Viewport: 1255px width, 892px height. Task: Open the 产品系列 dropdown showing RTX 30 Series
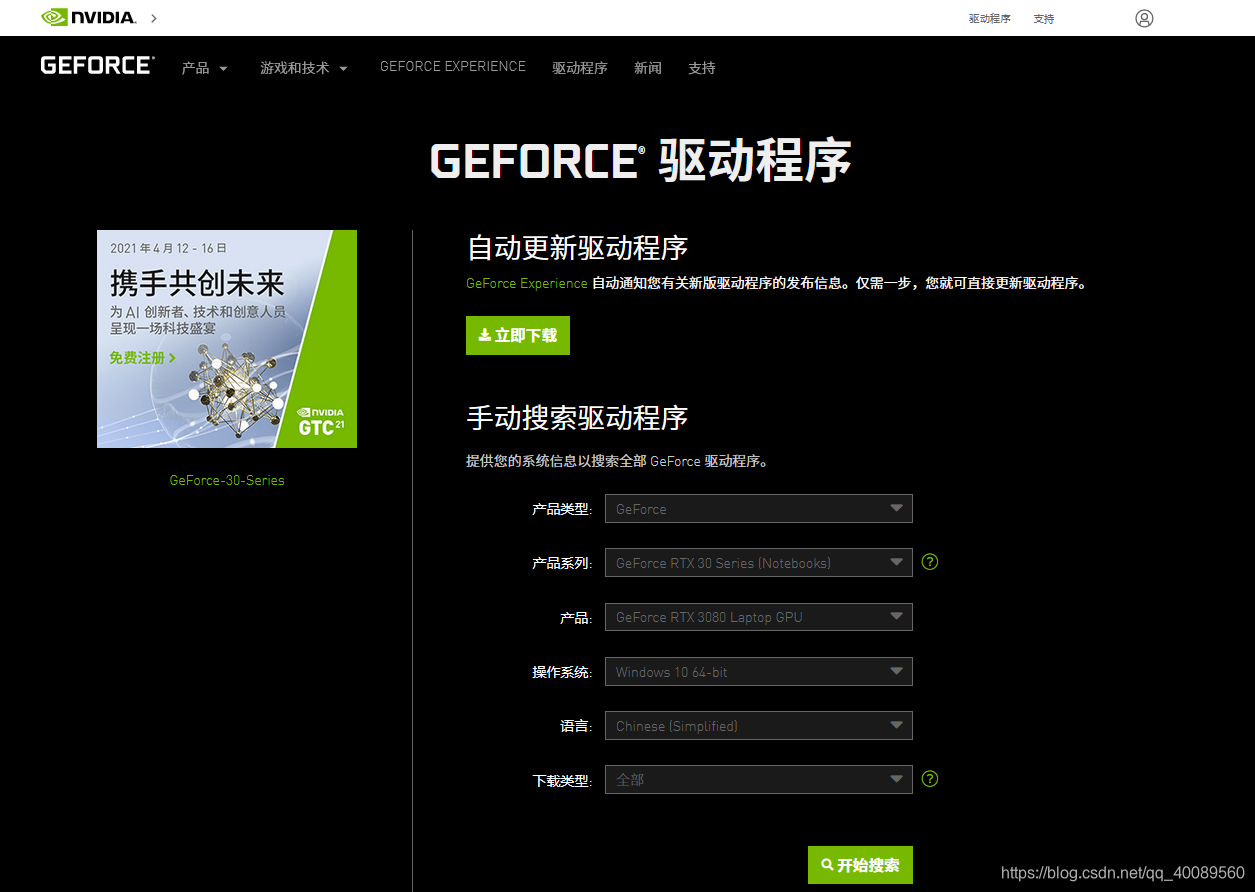point(759,562)
